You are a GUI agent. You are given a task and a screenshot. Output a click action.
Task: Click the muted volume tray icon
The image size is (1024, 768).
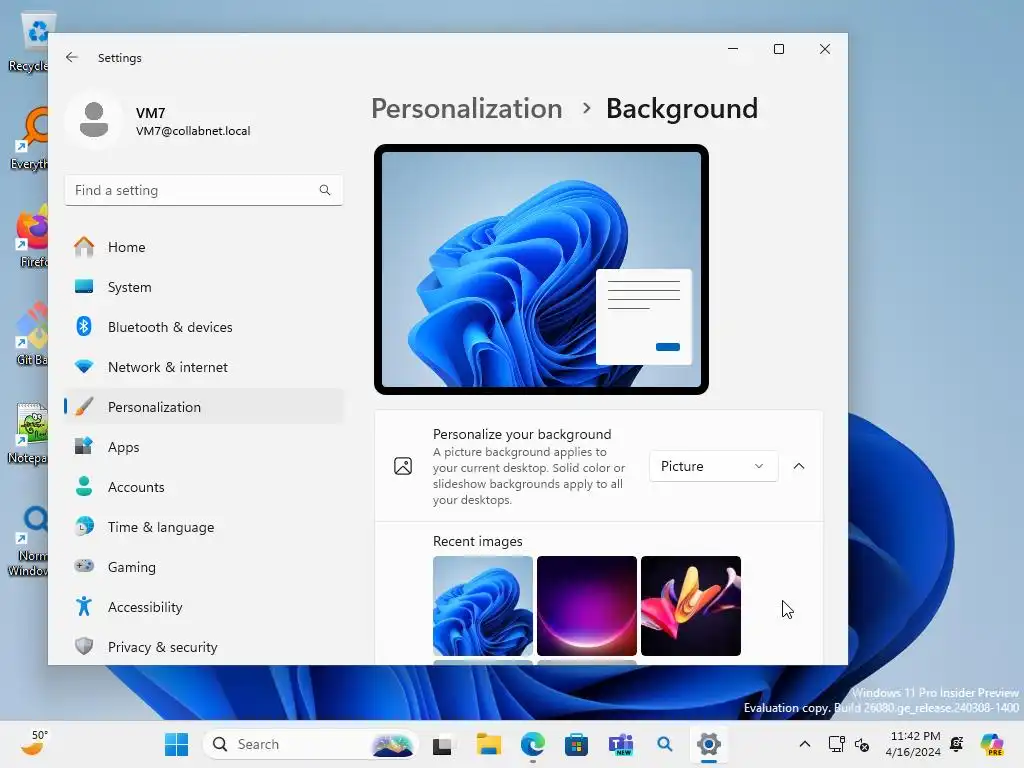coord(862,744)
